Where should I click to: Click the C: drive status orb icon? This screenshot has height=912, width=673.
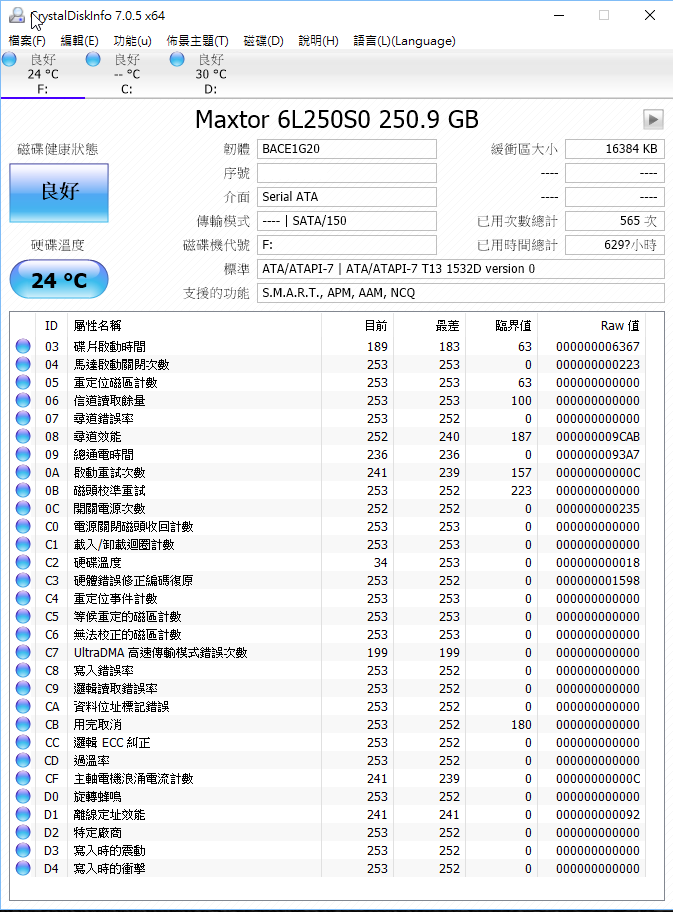(93, 60)
